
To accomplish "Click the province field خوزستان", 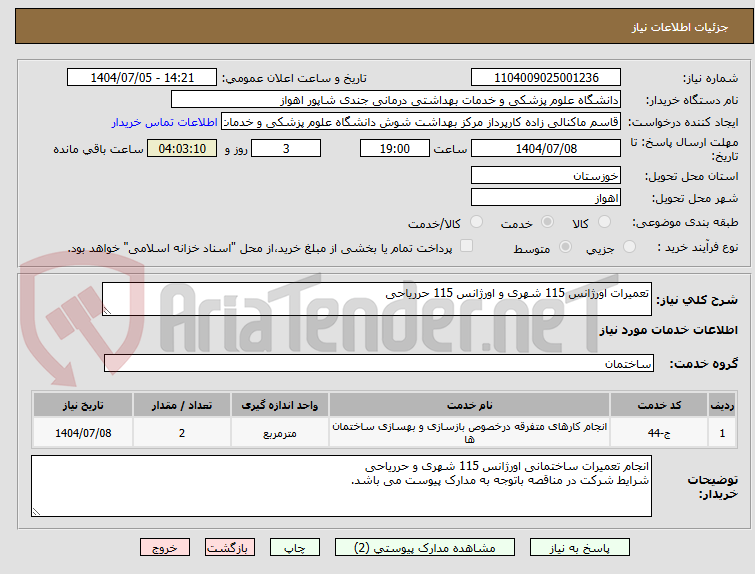I will click(x=546, y=176).
